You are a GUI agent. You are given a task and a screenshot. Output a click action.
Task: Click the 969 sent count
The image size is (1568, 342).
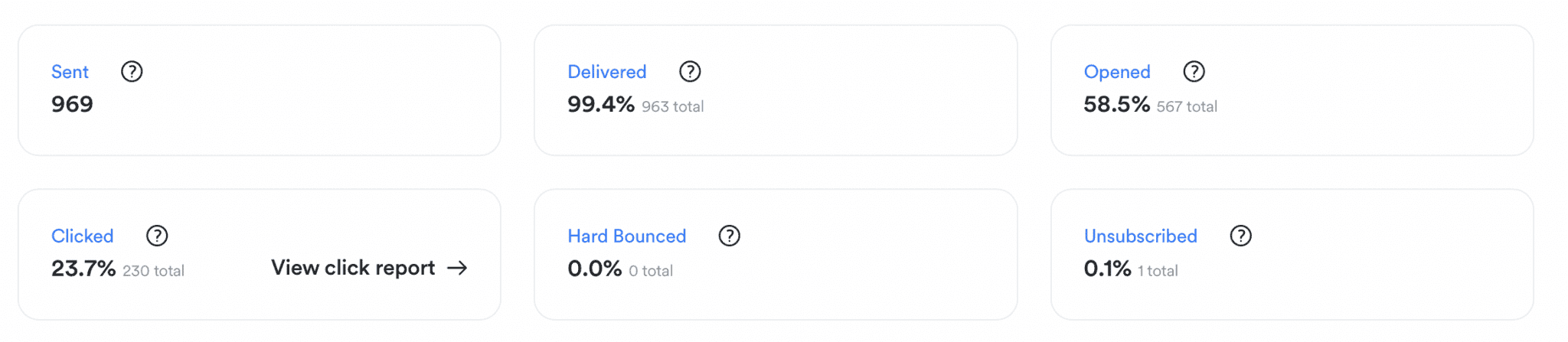click(72, 104)
